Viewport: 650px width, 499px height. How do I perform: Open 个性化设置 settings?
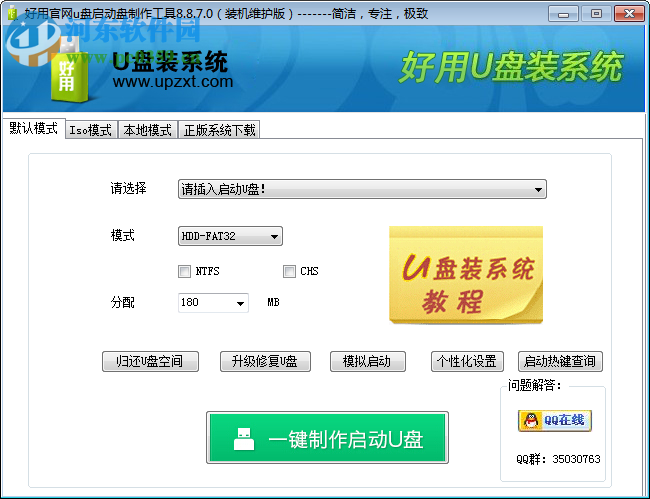click(x=467, y=361)
